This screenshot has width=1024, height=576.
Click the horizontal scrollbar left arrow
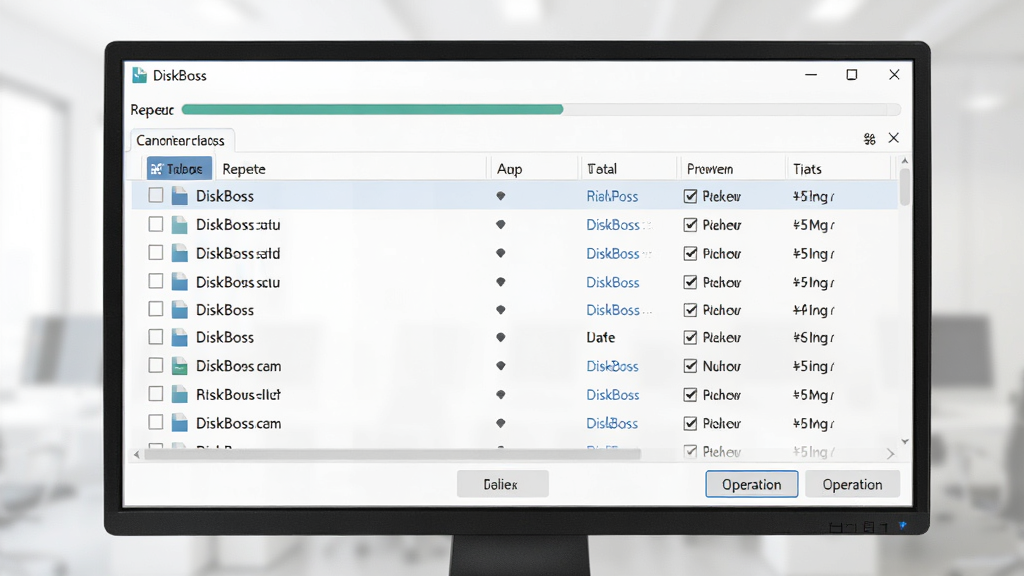[136, 454]
